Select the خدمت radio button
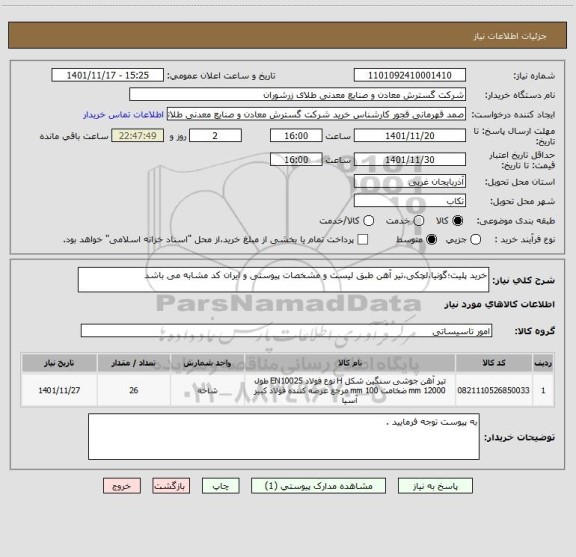Viewport: 576px width, 557px height. 418,220
